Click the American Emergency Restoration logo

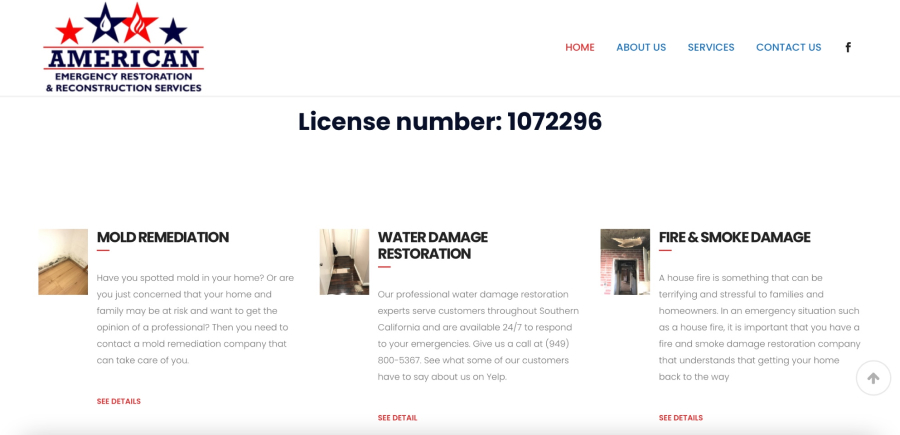click(123, 48)
